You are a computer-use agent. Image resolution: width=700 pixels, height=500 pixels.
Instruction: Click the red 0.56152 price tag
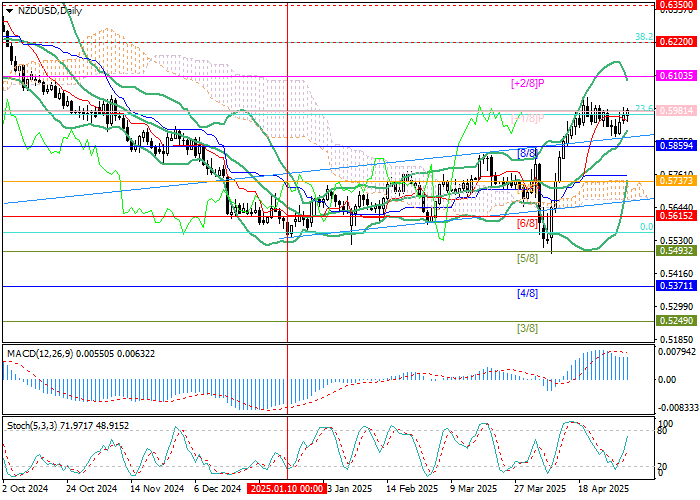[676, 216]
